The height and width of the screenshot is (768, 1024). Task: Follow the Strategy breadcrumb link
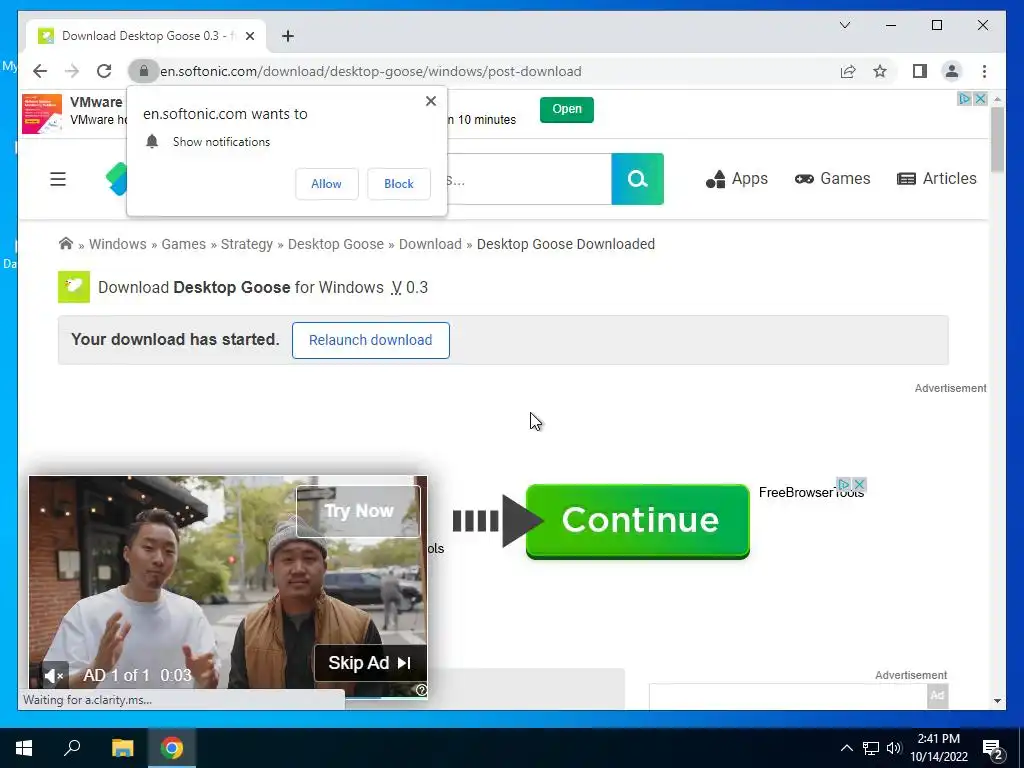click(x=247, y=244)
